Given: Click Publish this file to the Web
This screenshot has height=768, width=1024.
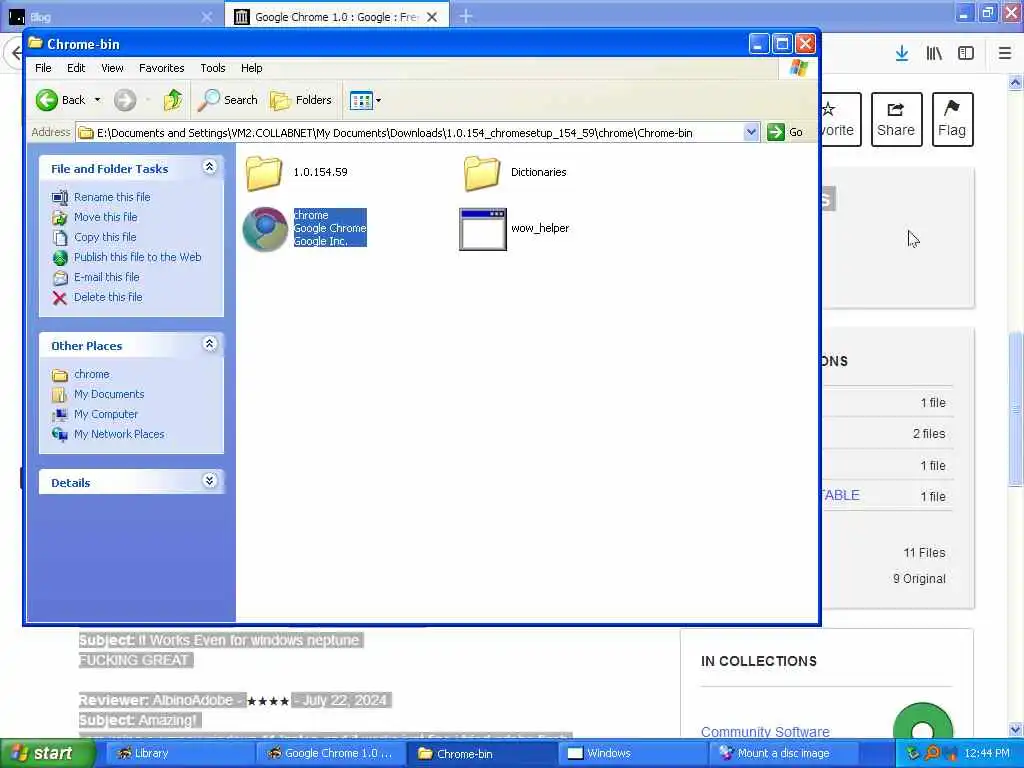Looking at the screenshot, I should tap(137, 257).
